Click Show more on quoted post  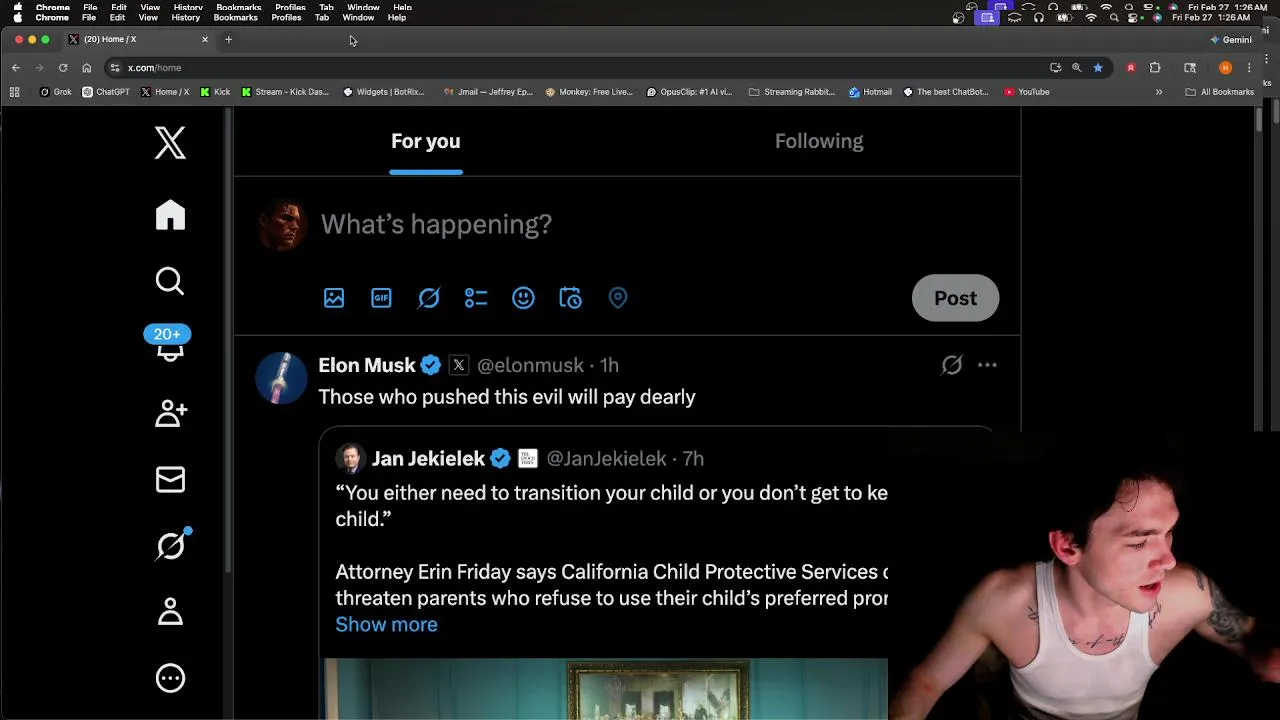click(386, 624)
